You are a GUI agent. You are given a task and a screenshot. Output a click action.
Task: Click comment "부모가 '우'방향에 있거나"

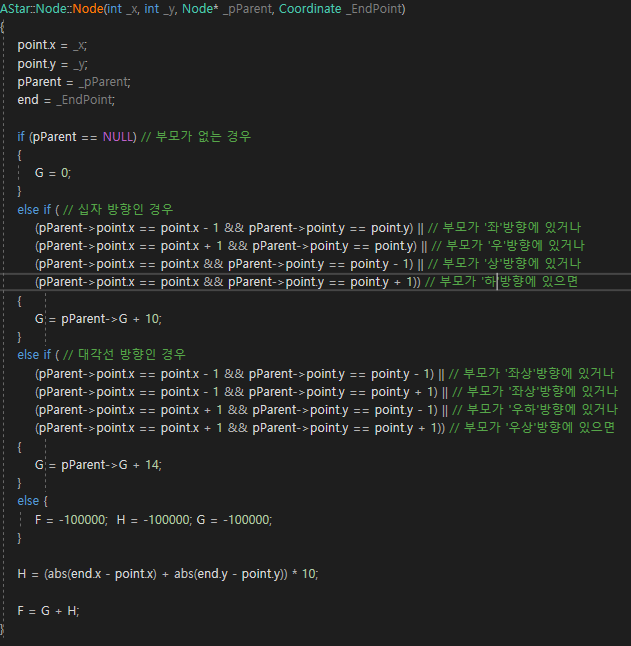click(515, 246)
